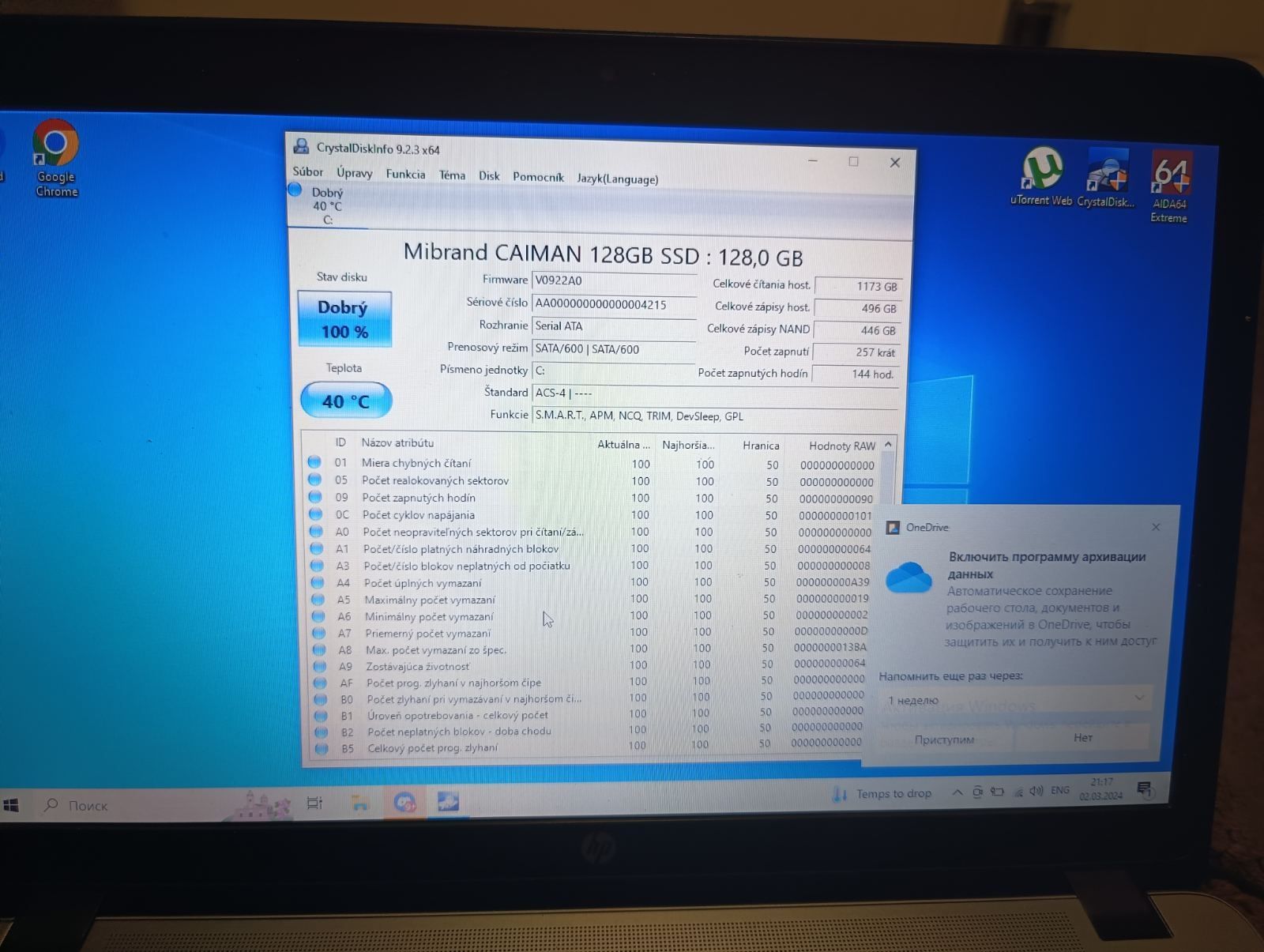This screenshot has width=1264, height=952.
Task: Click the Firmware field V0922A0
Action: click(614, 280)
